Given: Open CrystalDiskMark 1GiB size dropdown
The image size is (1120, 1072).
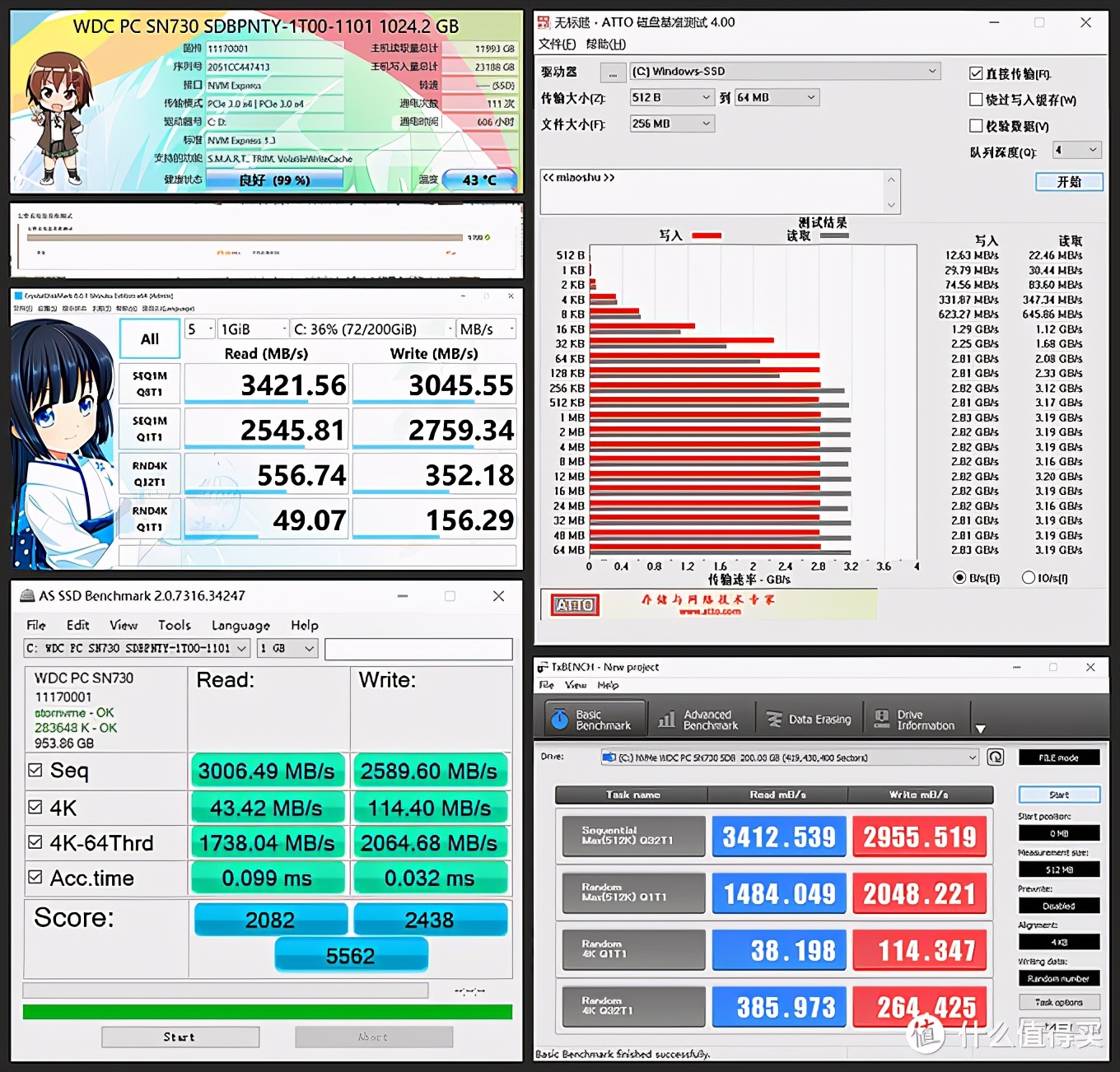Looking at the screenshot, I should click(254, 329).
